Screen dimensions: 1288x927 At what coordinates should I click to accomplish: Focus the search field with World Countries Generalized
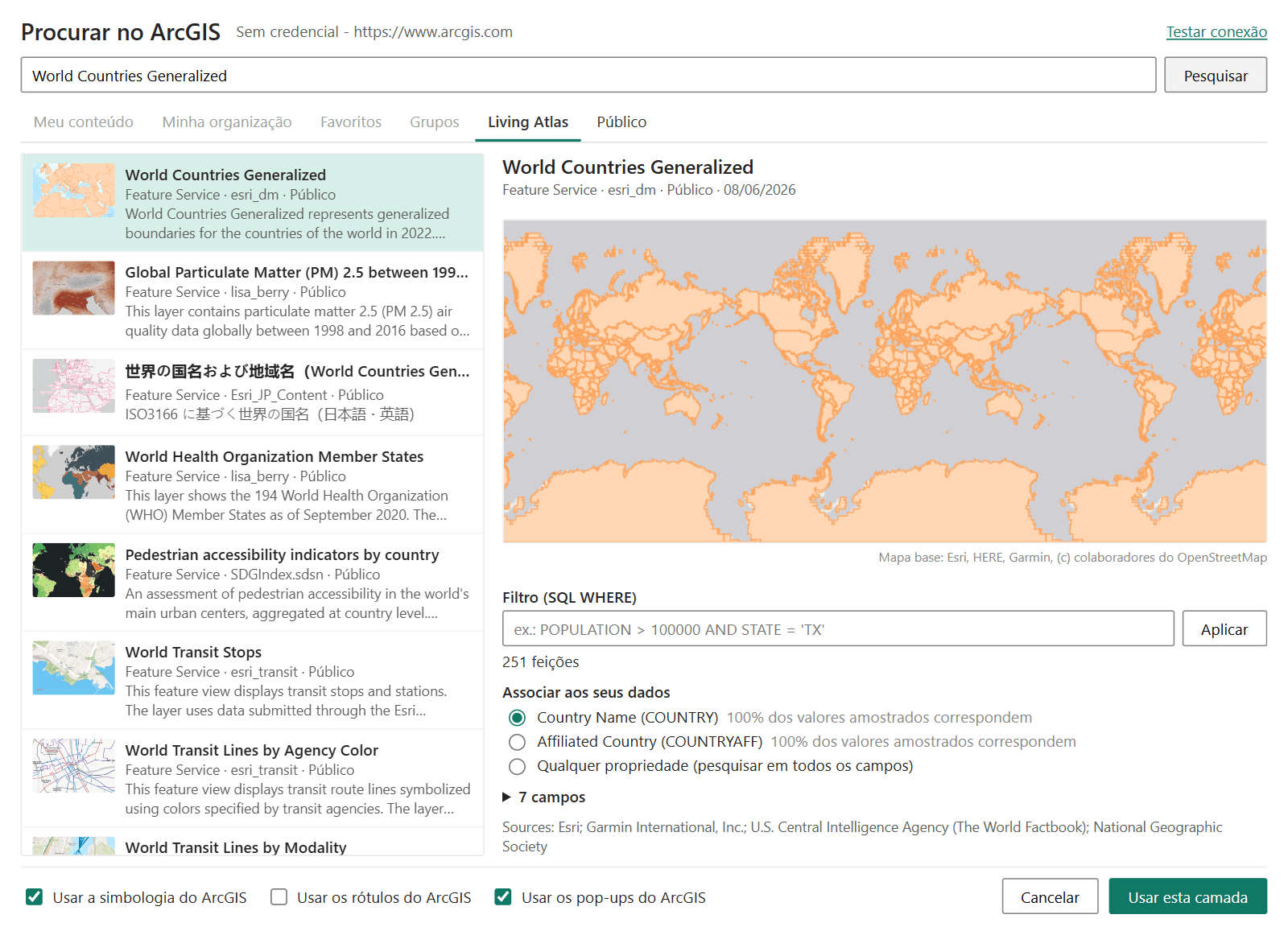point(588,76)
